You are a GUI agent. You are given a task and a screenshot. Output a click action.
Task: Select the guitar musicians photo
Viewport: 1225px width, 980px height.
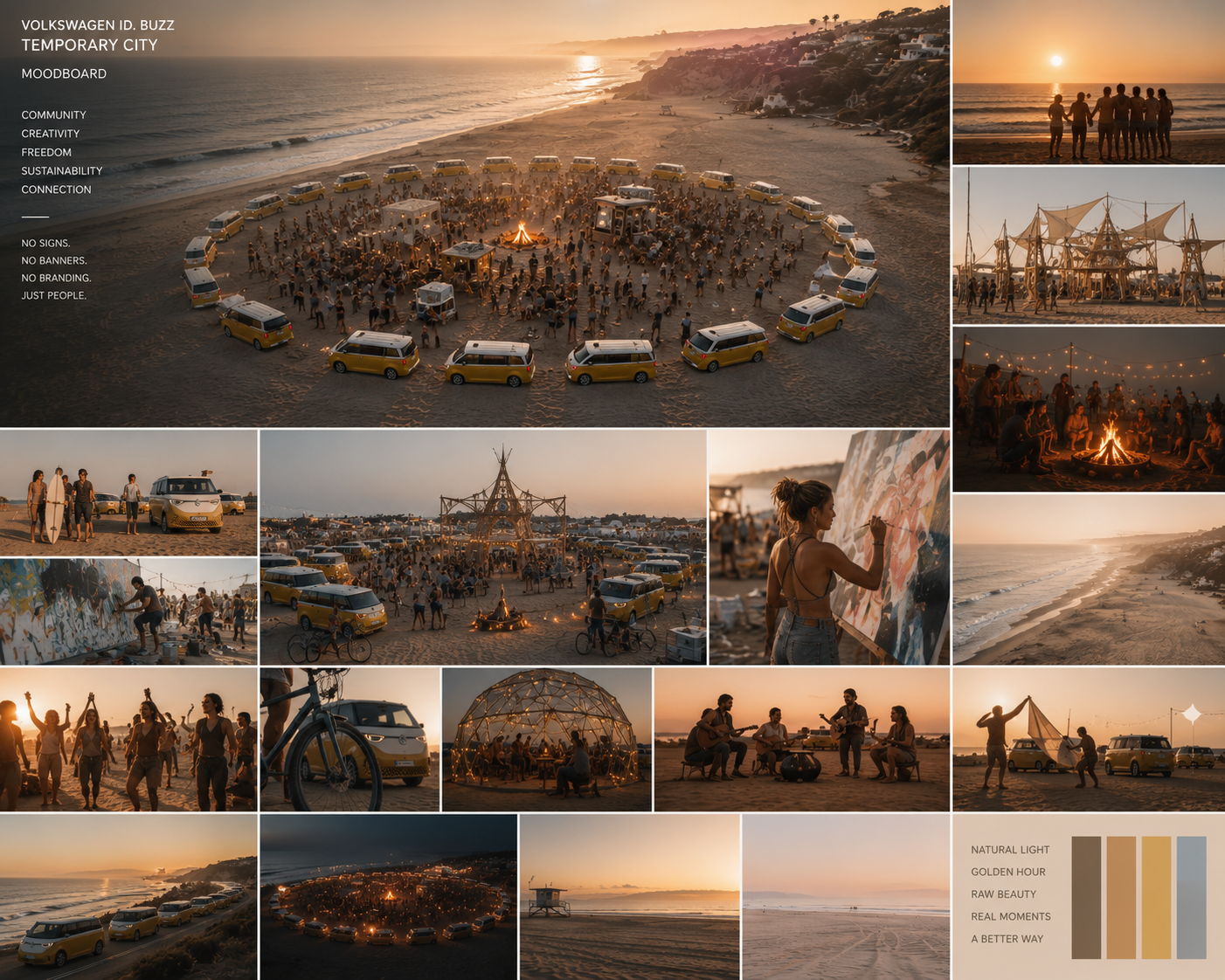tap(802, 740)
